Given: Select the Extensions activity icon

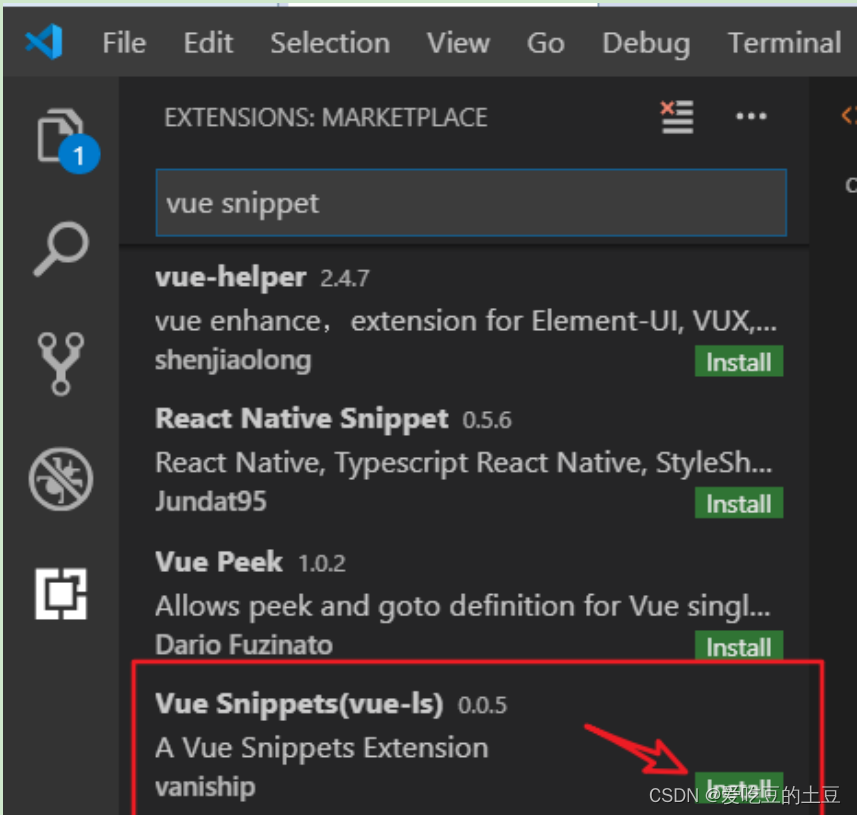Looking at the screenshot, I should [60, 593].
